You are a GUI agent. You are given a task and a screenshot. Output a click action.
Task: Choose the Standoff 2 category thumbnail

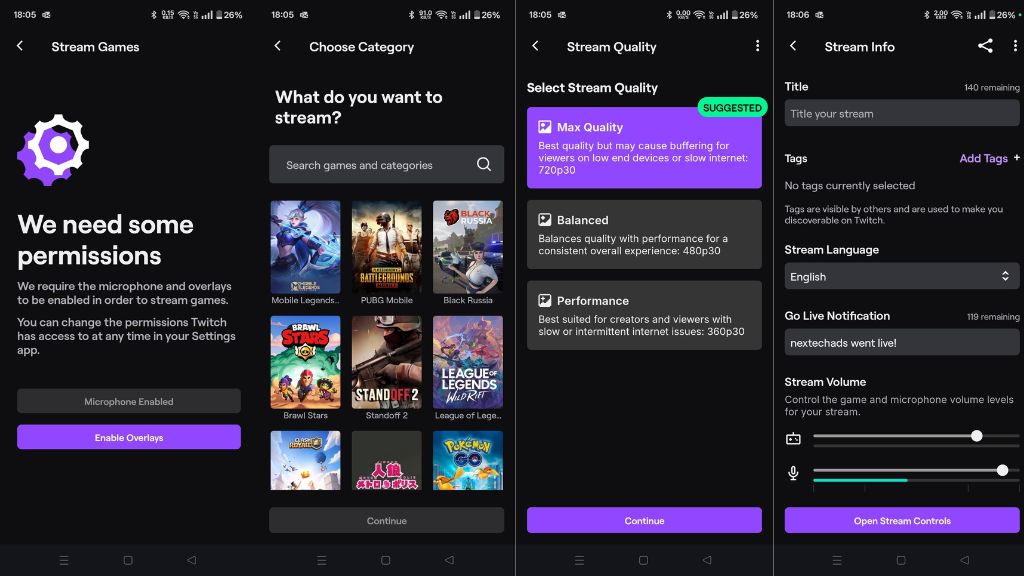[x=387, y=362]
